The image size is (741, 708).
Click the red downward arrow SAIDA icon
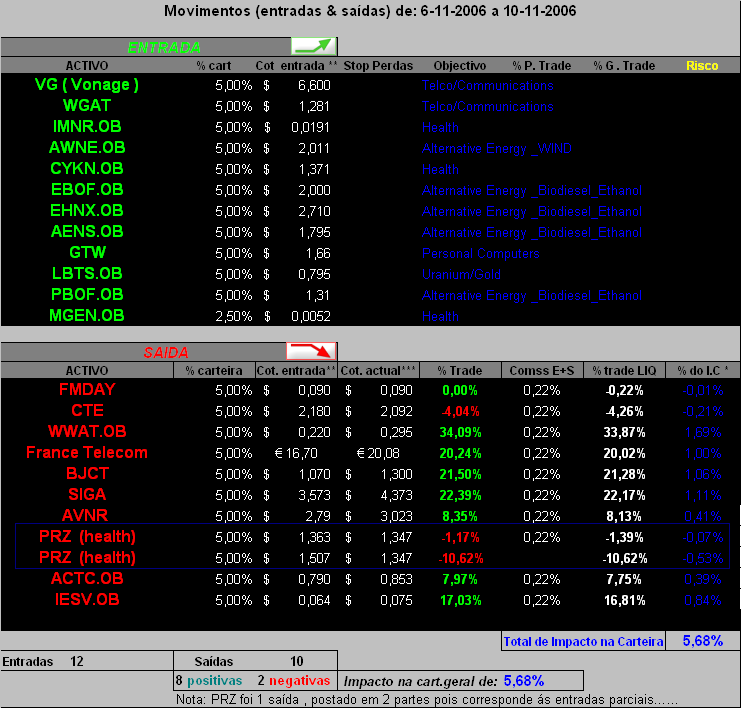(311, 351)
